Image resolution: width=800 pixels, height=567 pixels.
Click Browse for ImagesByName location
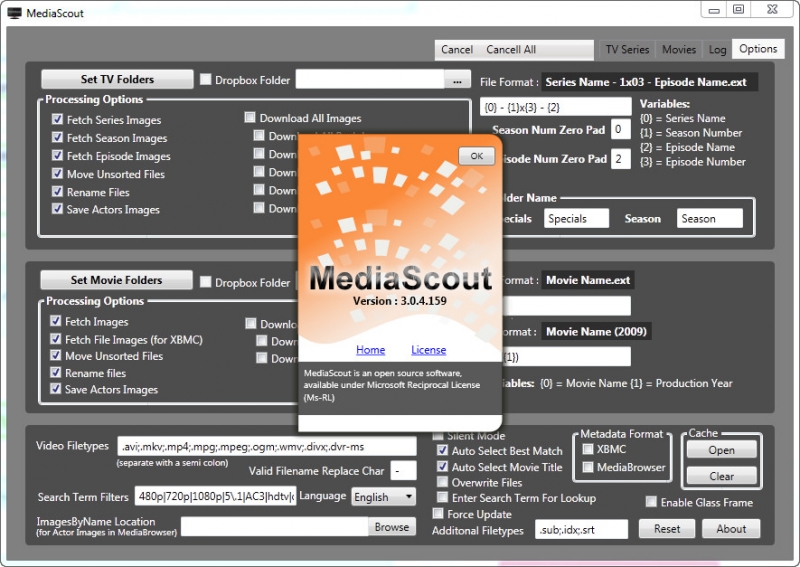coord(392,527)
